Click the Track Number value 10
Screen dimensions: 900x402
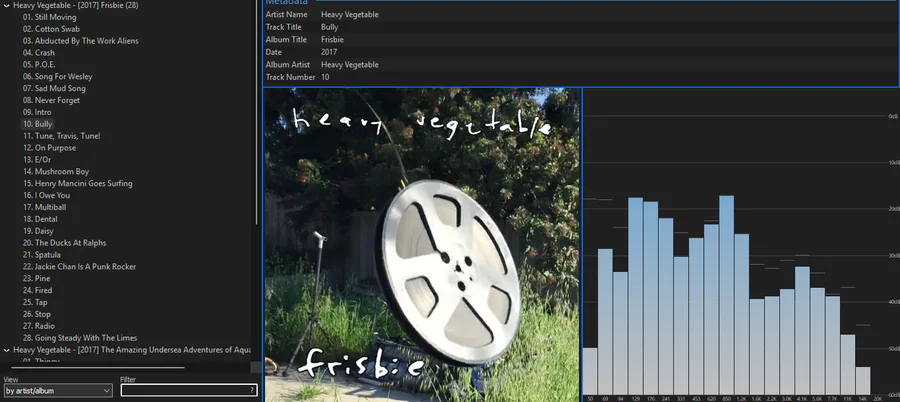click(325, 77)
